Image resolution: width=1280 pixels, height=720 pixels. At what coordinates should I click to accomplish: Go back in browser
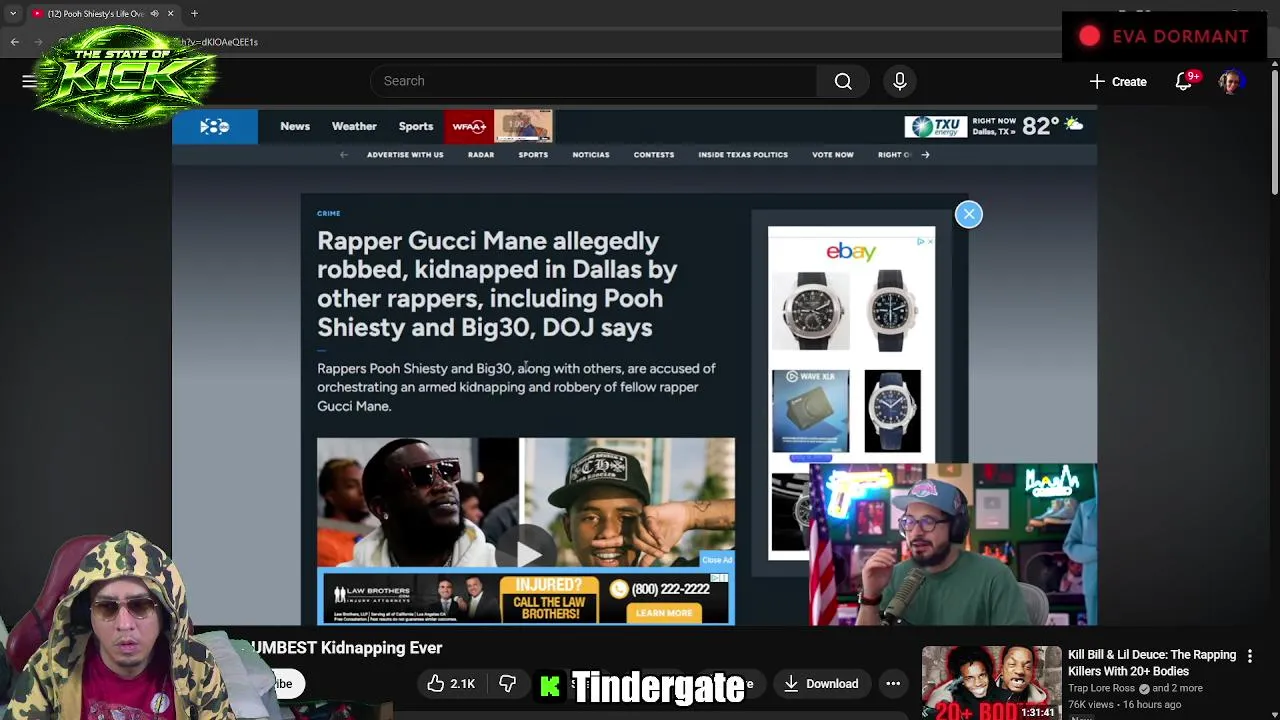coord(14,42)
